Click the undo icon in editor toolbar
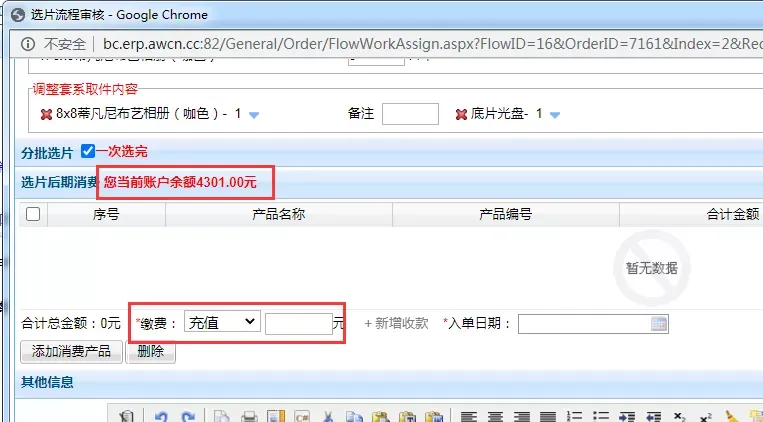 [x=161, y=416]
